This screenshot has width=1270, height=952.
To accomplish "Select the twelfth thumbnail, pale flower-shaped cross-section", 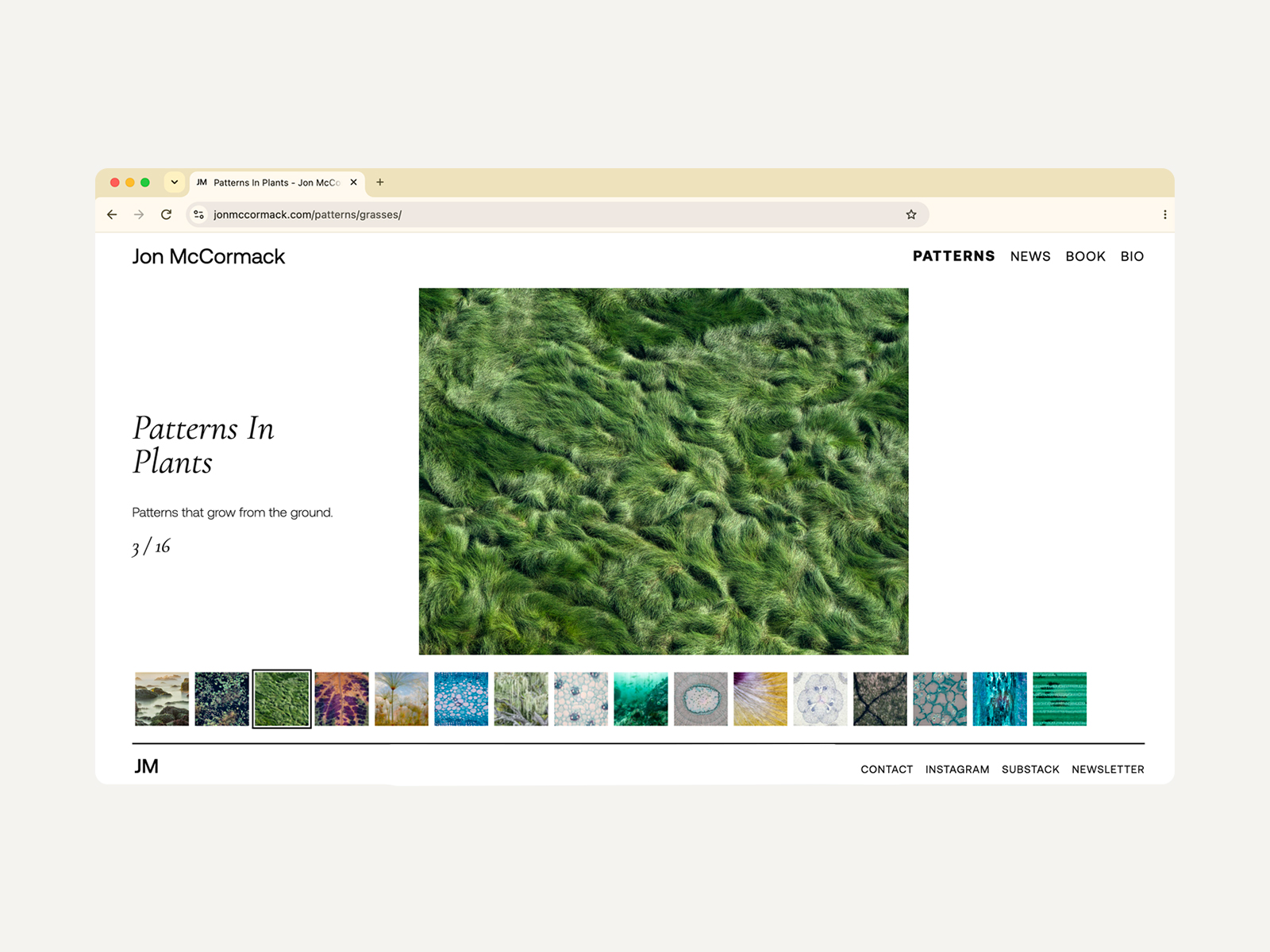I will click(x=821, y=699).
